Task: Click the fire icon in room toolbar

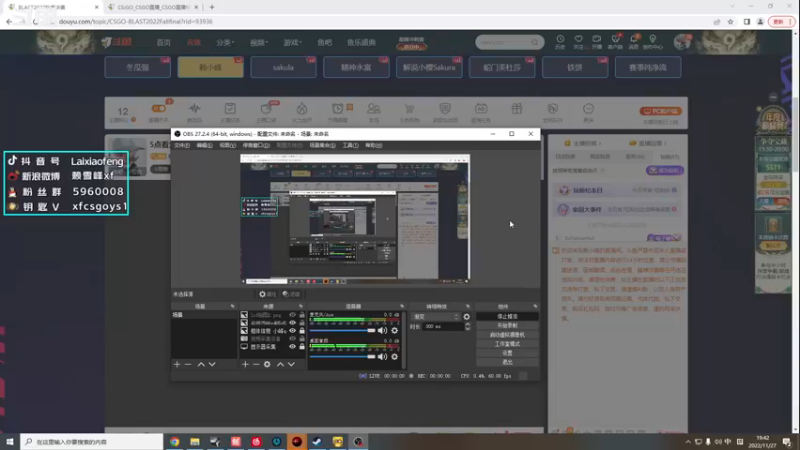Action: [302, 109]
